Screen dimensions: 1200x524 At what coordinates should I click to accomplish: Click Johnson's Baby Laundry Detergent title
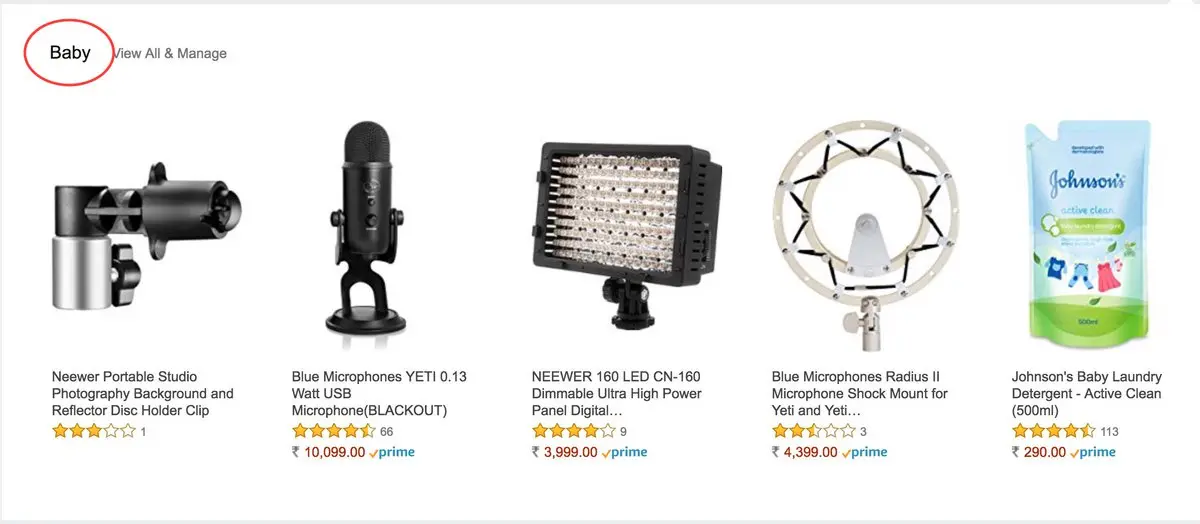point(1087,394)
